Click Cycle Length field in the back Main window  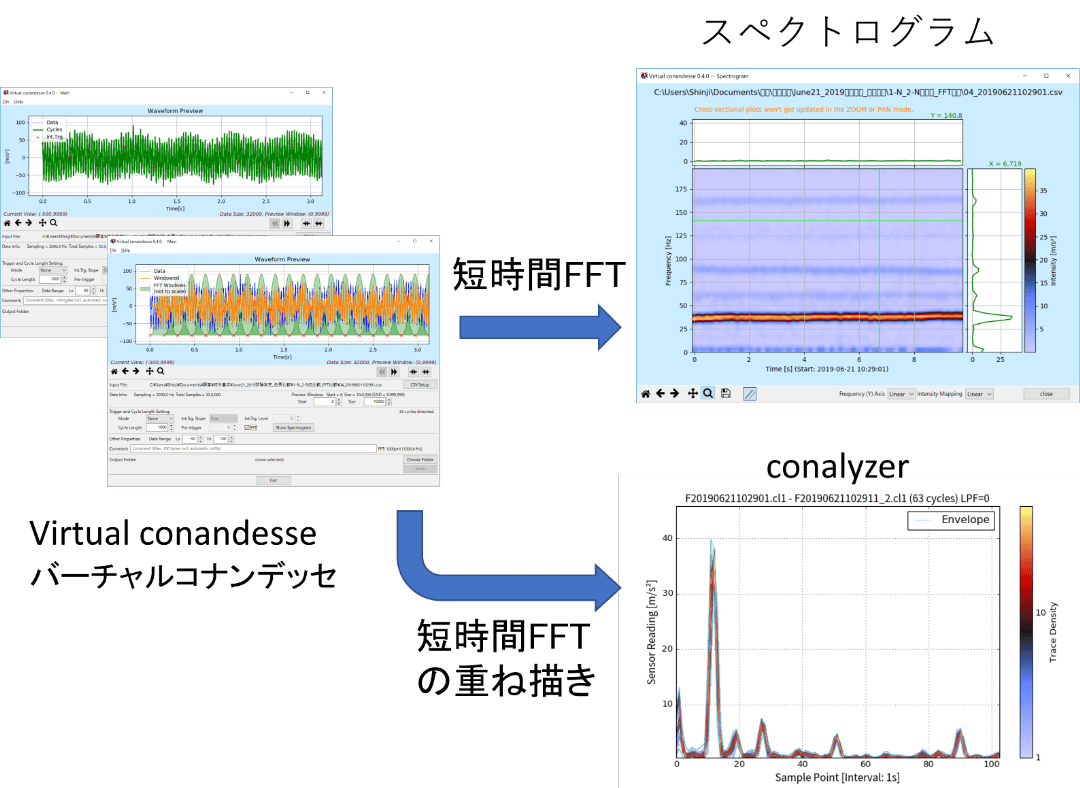50,280
